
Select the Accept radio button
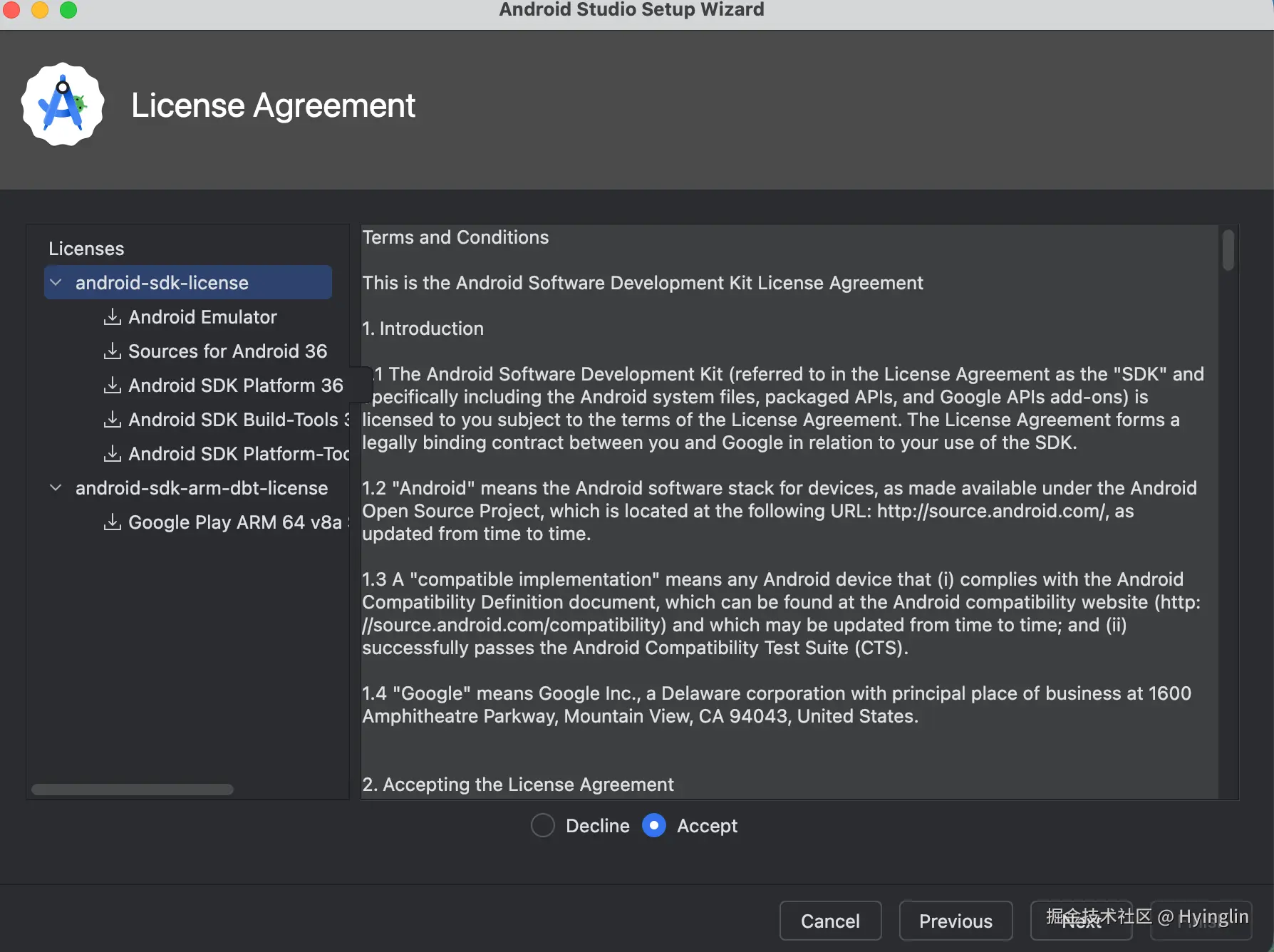pyautogui.click(x=654, y=825)
